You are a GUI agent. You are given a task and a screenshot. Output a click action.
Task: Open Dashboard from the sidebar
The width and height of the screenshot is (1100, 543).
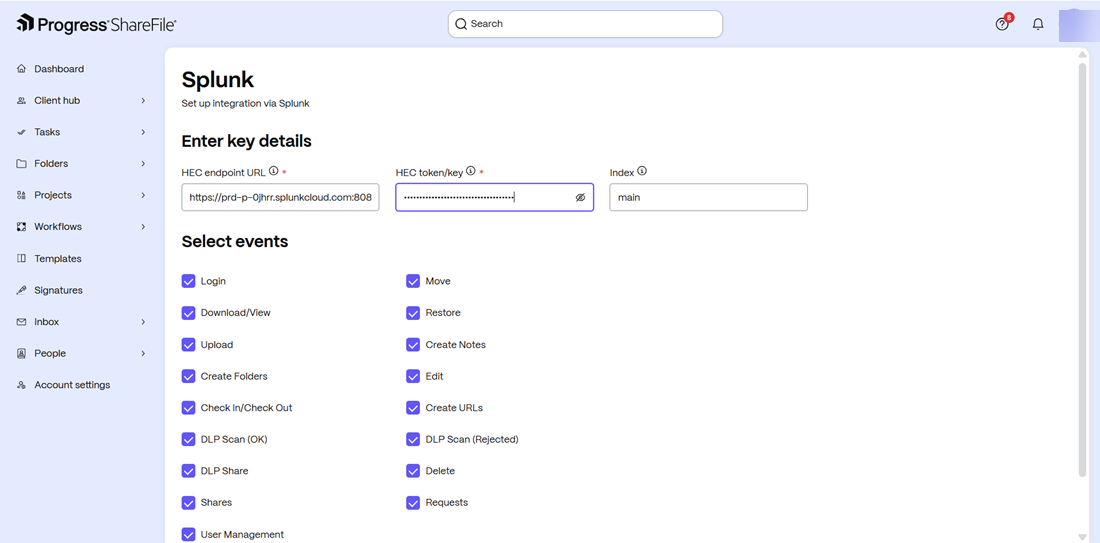coord(59,69)
